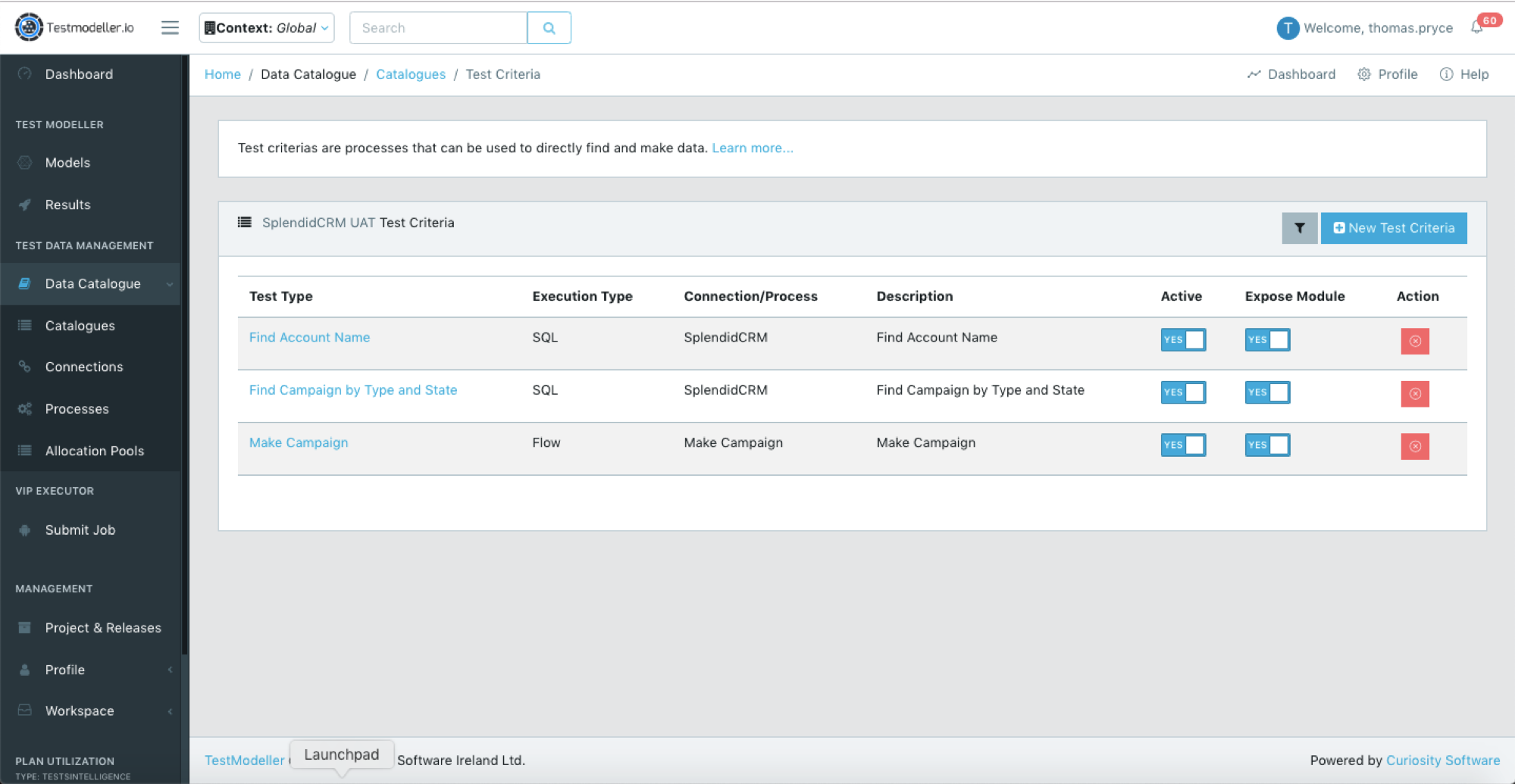The width and height of the screenshot is (1515, 784).
Task: Toggle Active for Find Campaign by Type and State
Action: tap(1182, 392)
